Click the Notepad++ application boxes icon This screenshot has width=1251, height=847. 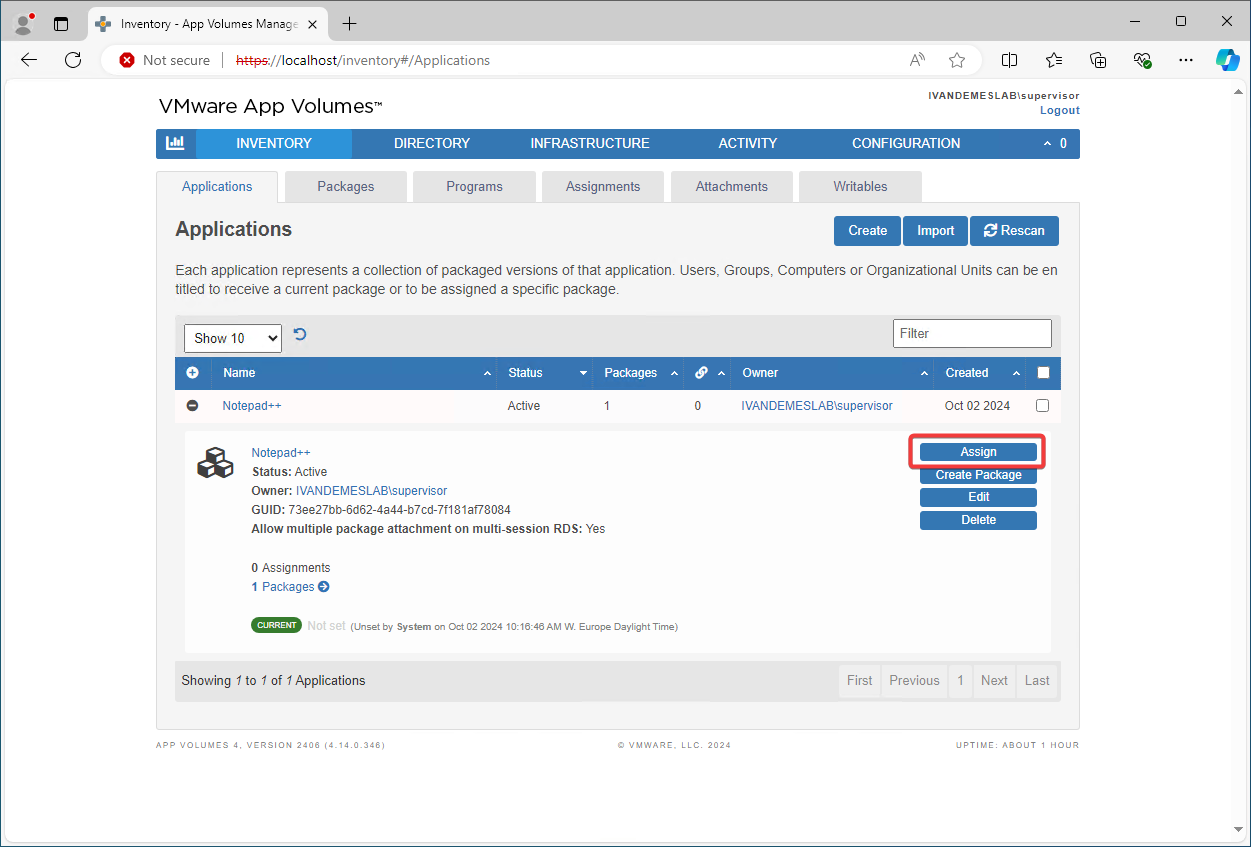[215, 462]
